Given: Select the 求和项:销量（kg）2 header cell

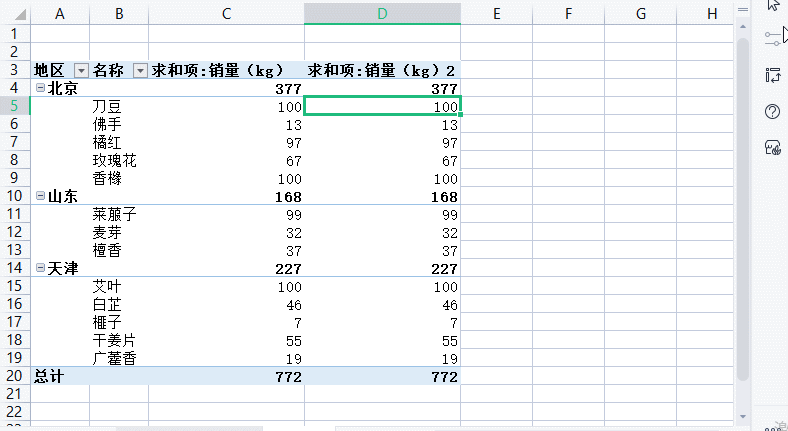Looking at the screenshot, I should click(x=382, y=71).
